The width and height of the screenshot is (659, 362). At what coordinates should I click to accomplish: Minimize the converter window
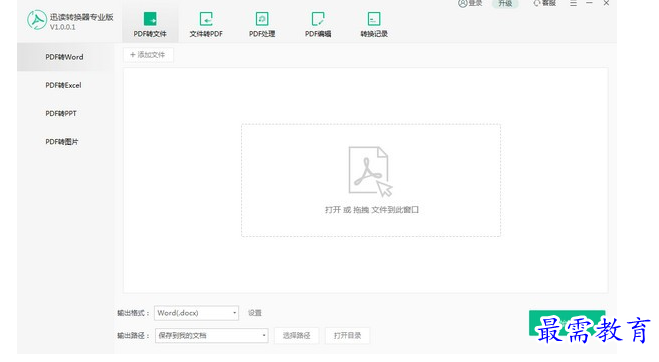click(x=589, y=3)
